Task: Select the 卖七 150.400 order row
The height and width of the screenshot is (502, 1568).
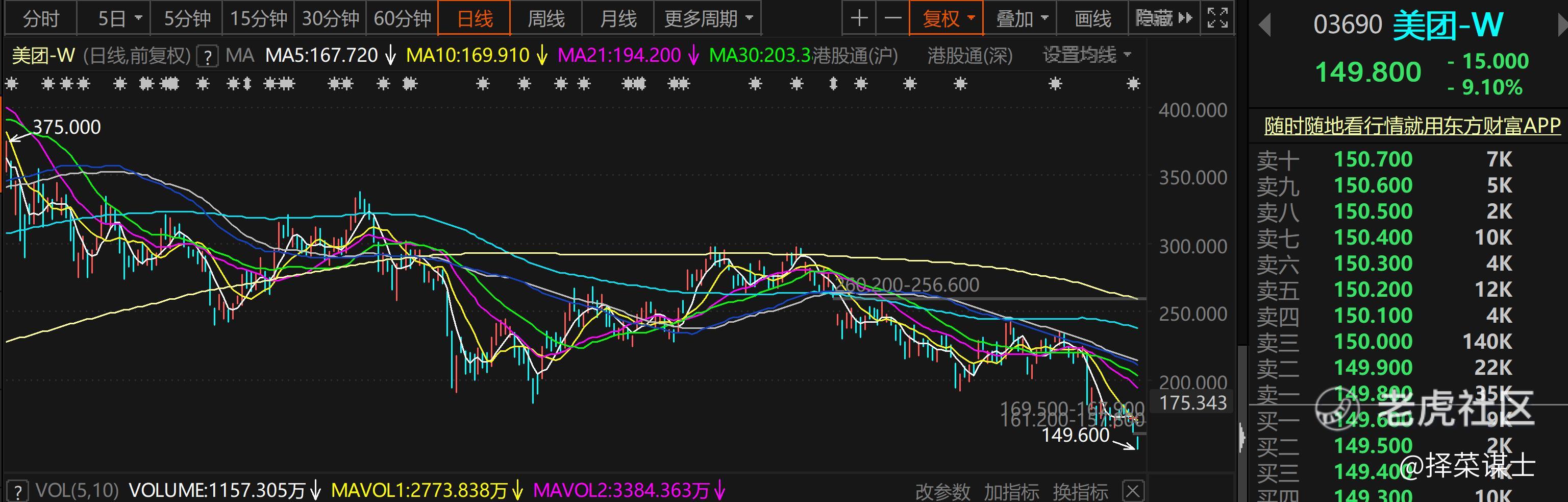Action: (x=1408, y=237)
